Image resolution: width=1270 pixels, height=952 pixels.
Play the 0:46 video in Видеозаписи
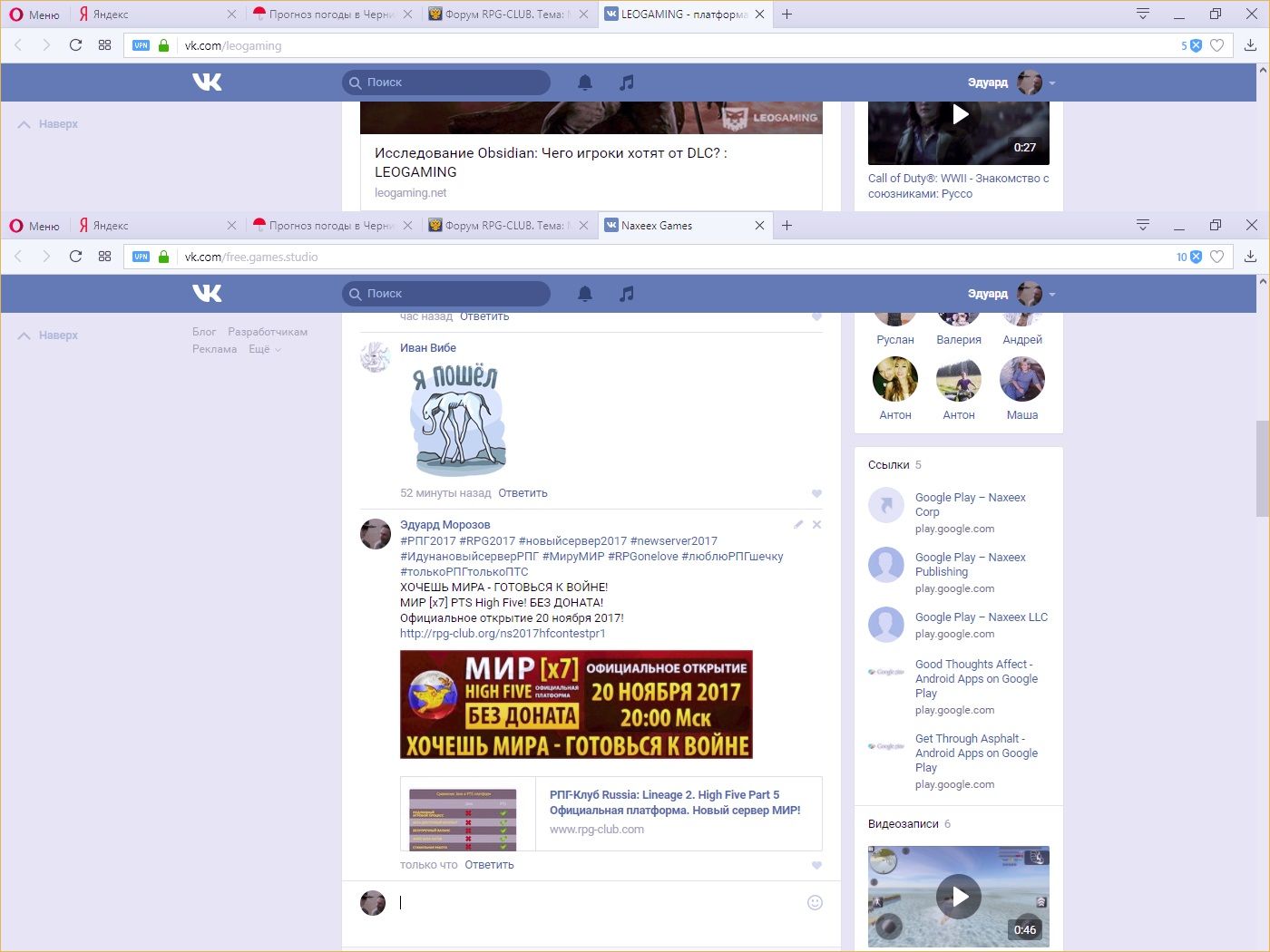[958, 897]
